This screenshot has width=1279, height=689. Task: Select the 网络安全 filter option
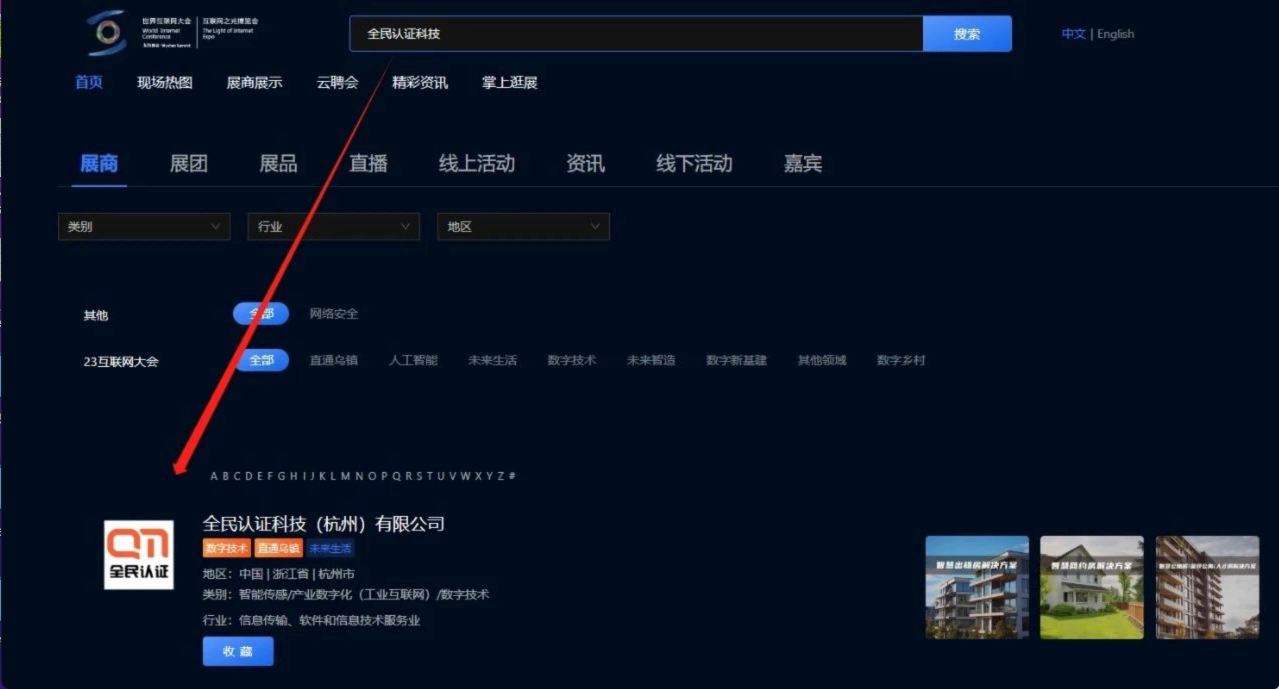[333, 314]
